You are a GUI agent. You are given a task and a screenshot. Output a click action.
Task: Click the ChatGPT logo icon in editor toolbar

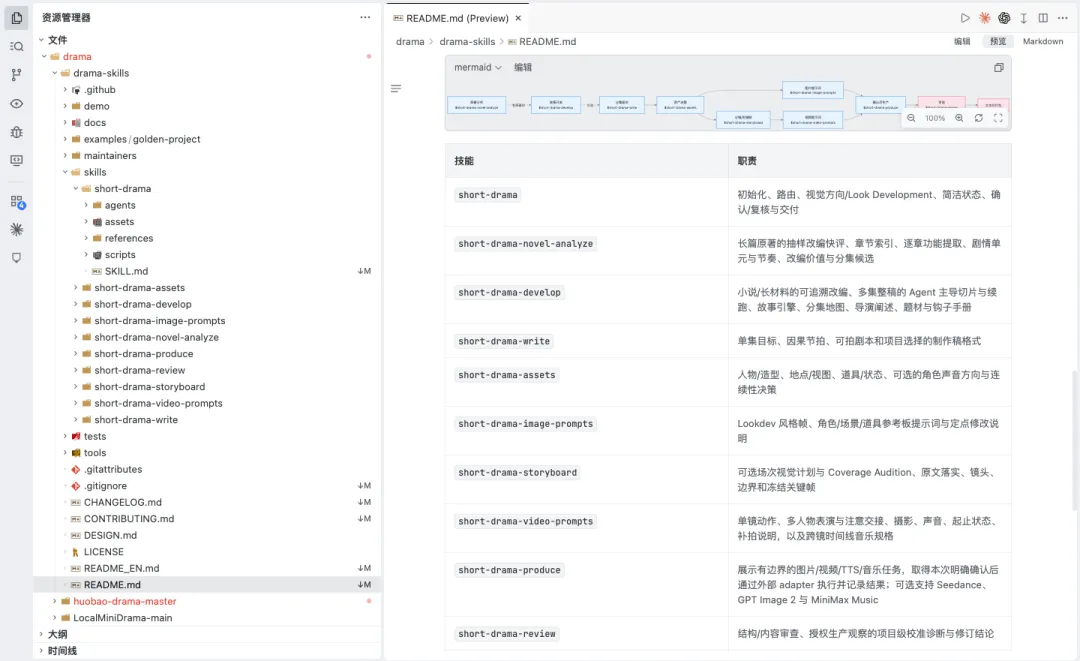point(1004,18)
